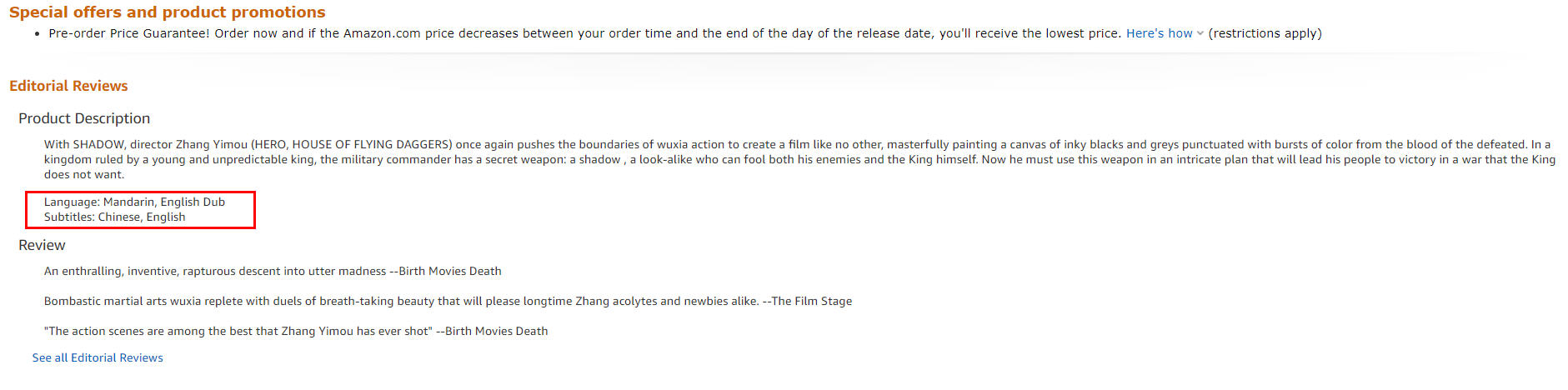Click the "Language: Mandarin, English Dub" line
The height and width of the screenshot is (390, 1568).
pyautogui.click(x=134, y=202)
